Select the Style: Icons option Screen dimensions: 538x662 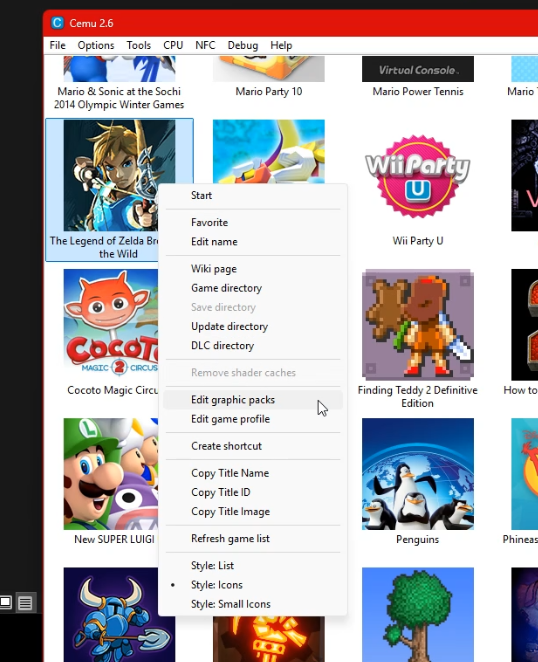[253, 585]
